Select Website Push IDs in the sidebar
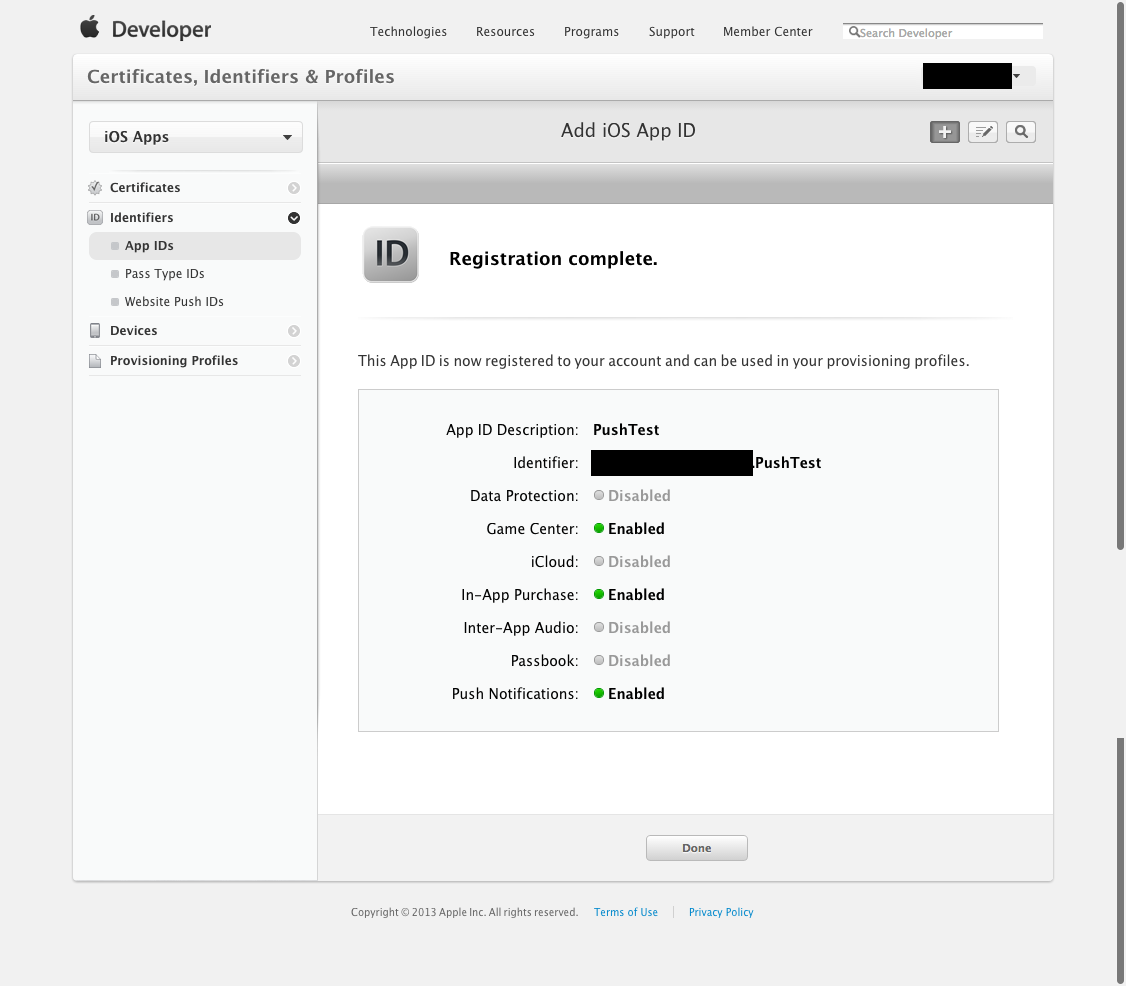This screenshot has width=1126, height=986. click(174, 302)
